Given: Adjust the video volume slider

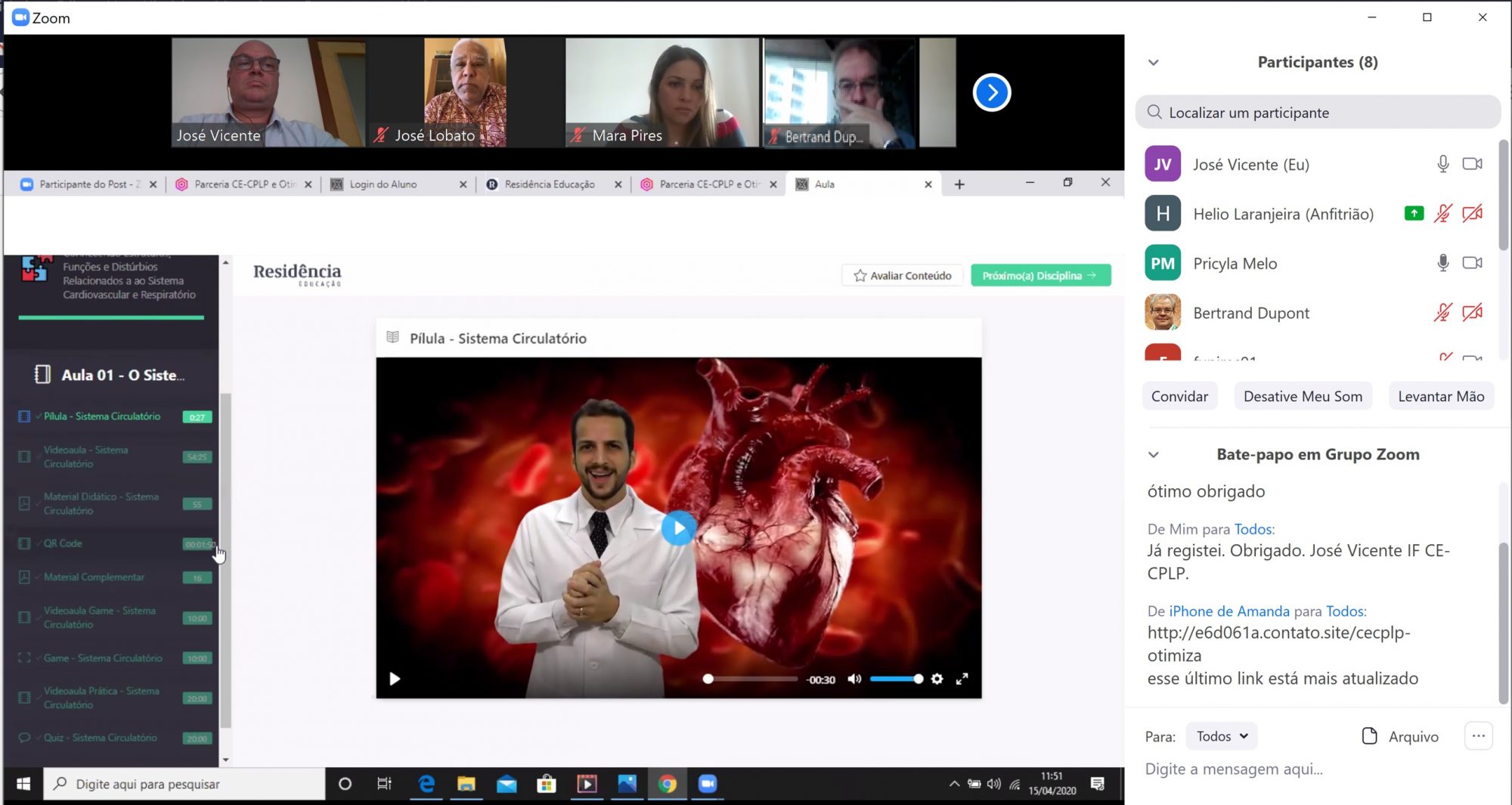Looking at the screenshot, I should coord(896,679).
